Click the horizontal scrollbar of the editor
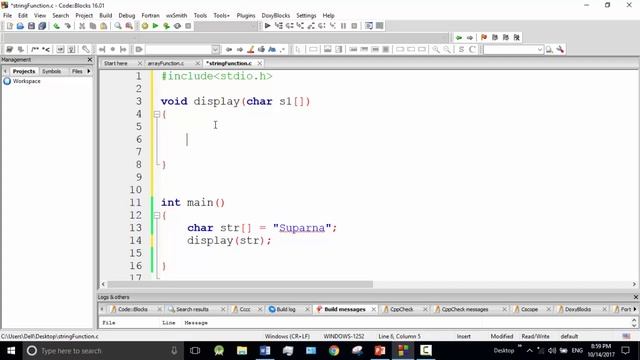This screenshot has width=640, height=360. pos(240,284)
